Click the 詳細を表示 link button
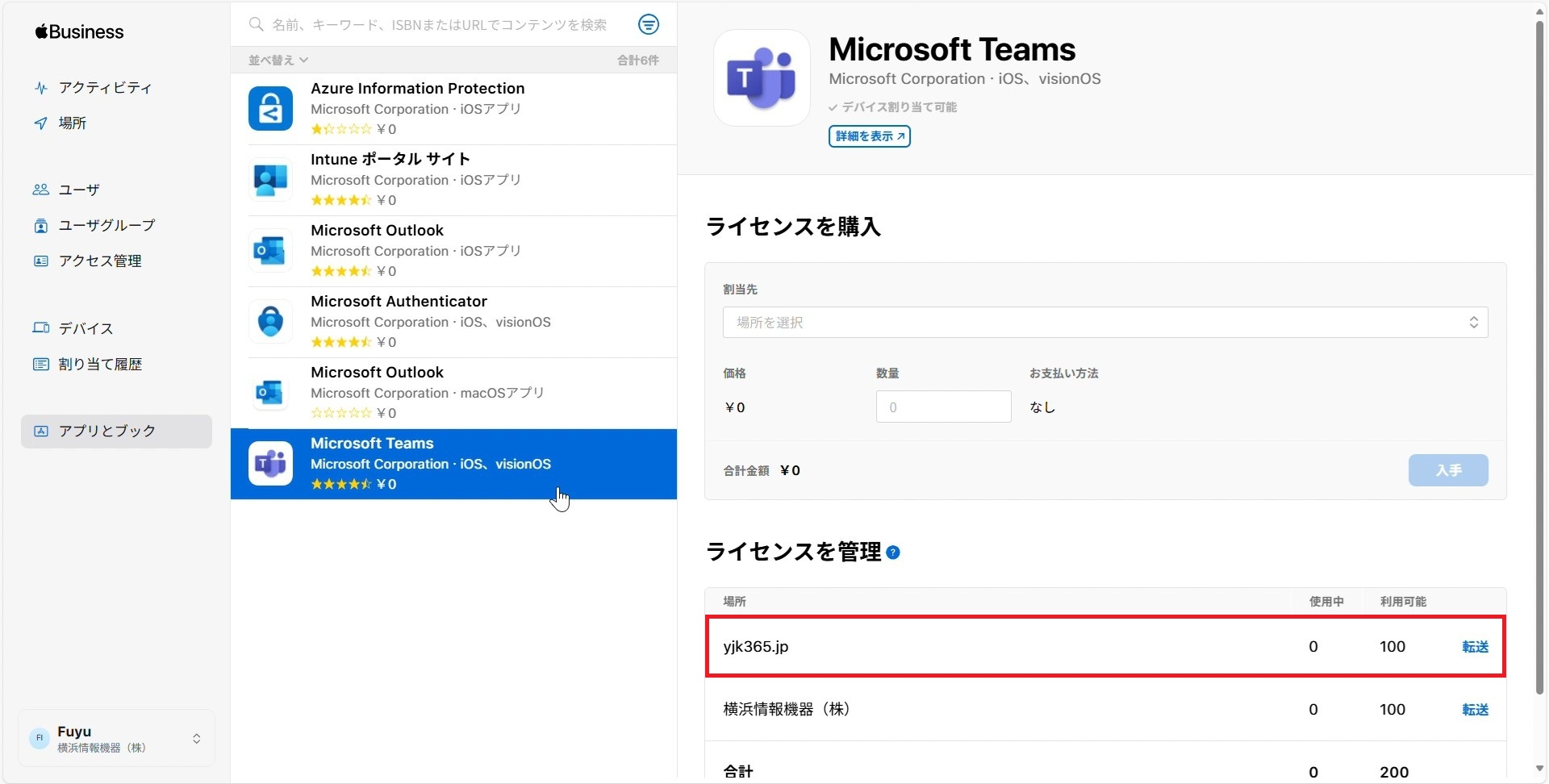Image resolution: width=1549 pixels, height=784 pixels. click(x=869, y=136)
